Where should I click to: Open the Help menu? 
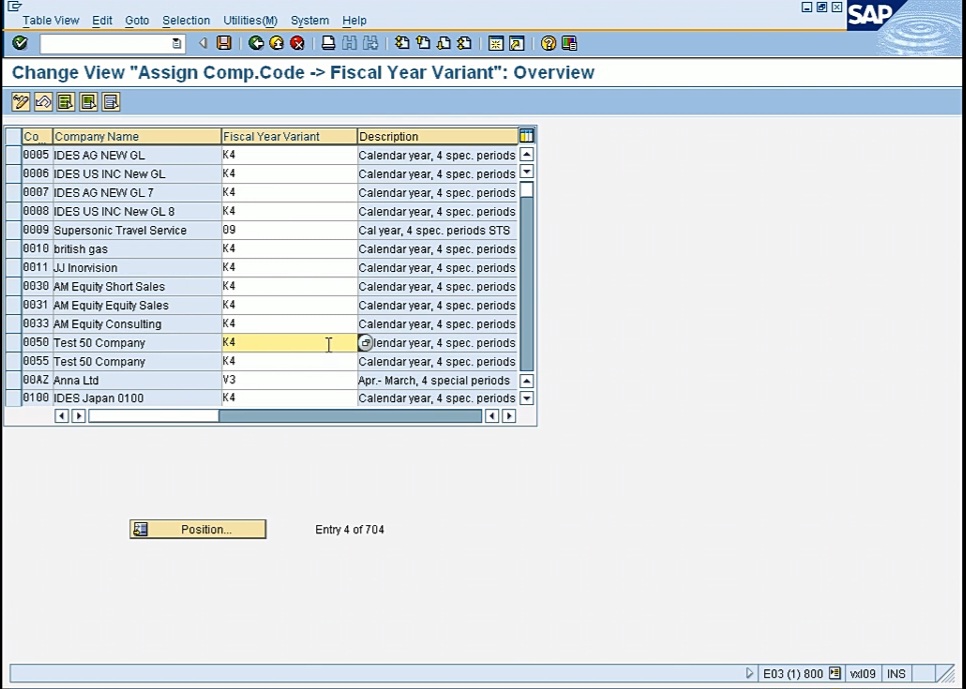(354, 20)
